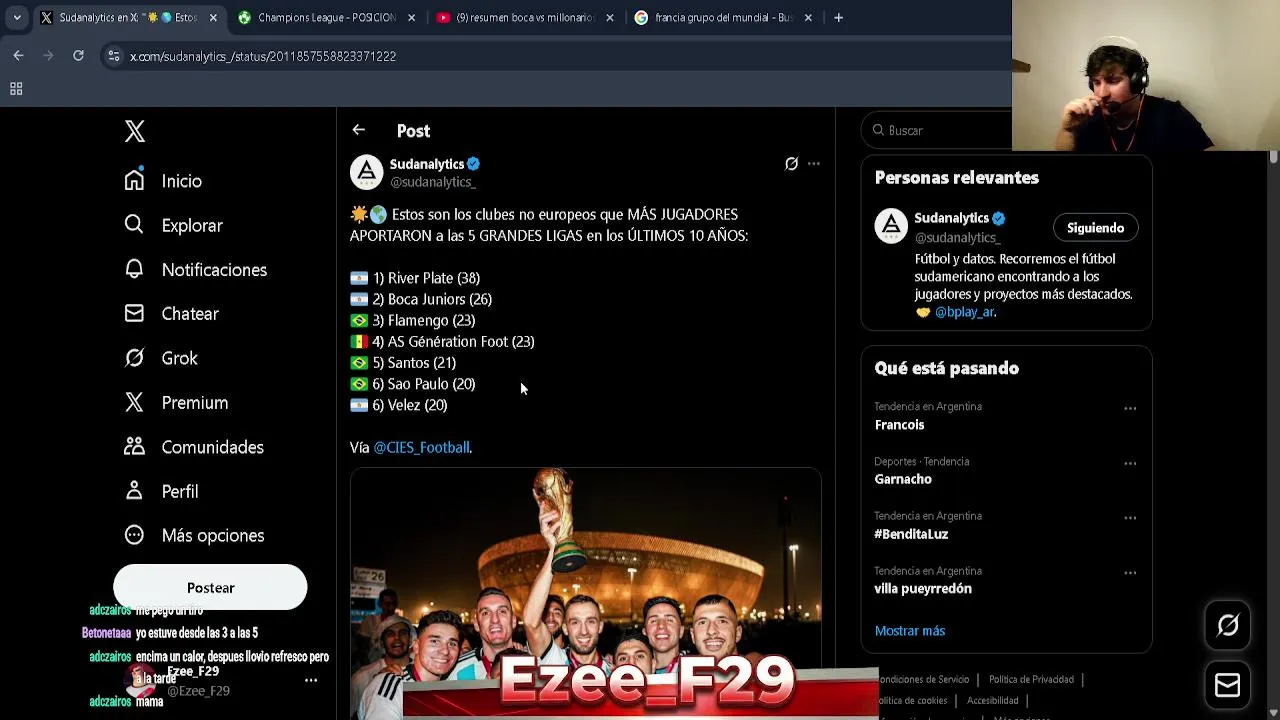Open site info icon in address bar
This screenshot has width=1280, height=720.
(114, 56)
